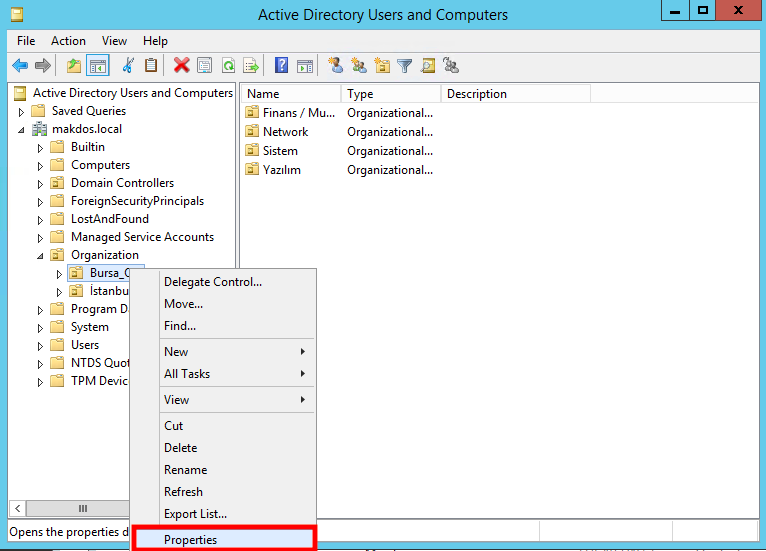Expand the Bursa OU node
Screen dimensions: 766x551
pos(59,274)
